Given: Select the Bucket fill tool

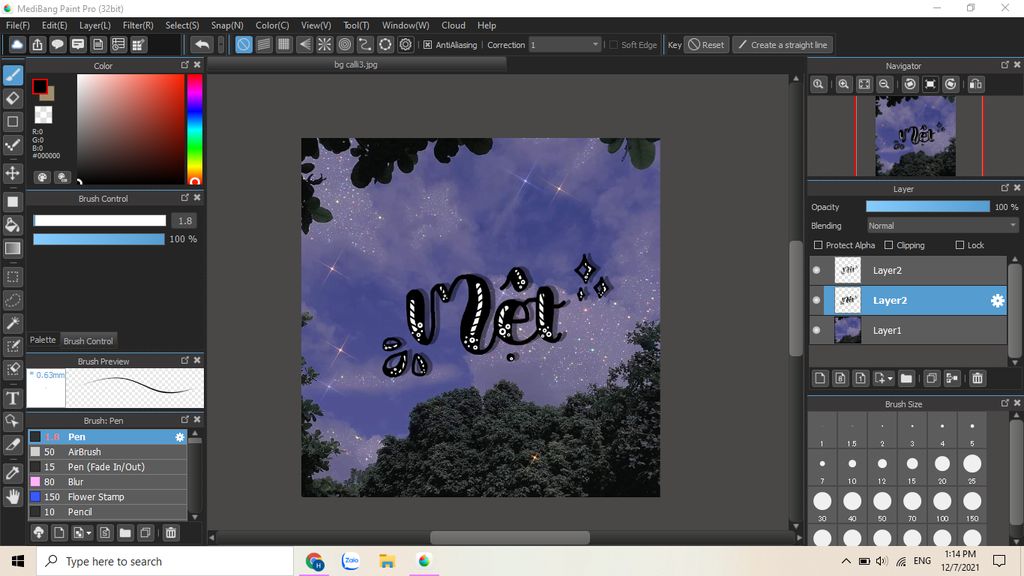Looking at the screenshot, I should point(12,225).
